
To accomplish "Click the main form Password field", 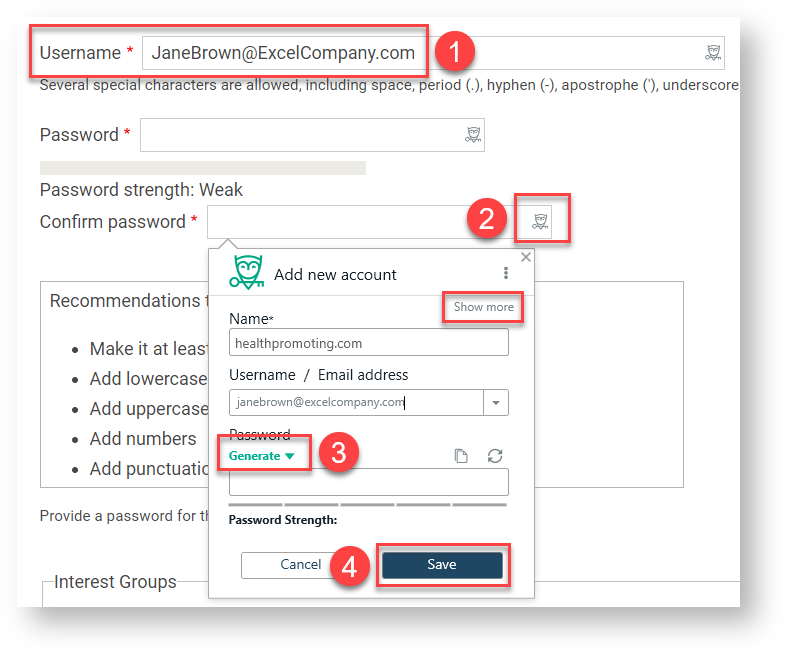I will tap(312, 135).
